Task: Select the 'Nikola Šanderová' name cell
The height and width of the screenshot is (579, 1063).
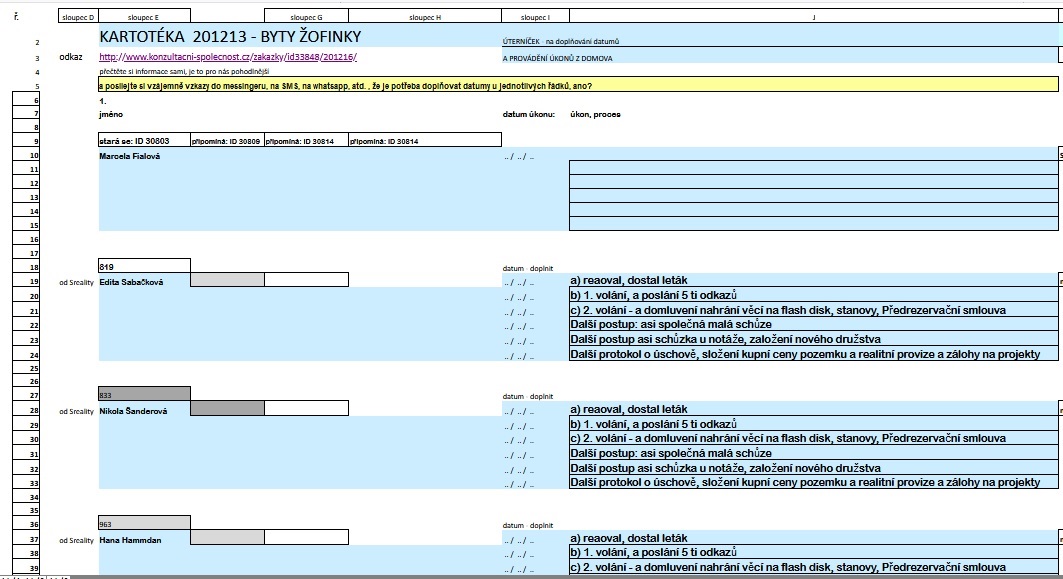Action: 133,411
